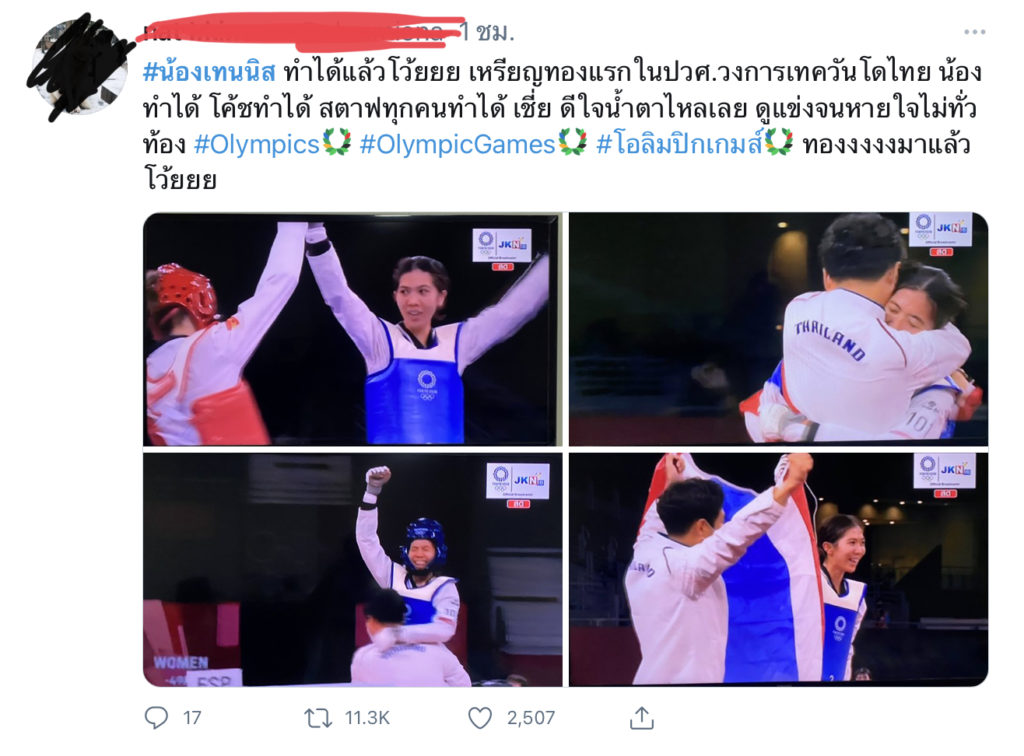View photo of athlete holding Thai flag
Image resolution: width=1024 pixels, height=756 pixels.
pos(778,569)
